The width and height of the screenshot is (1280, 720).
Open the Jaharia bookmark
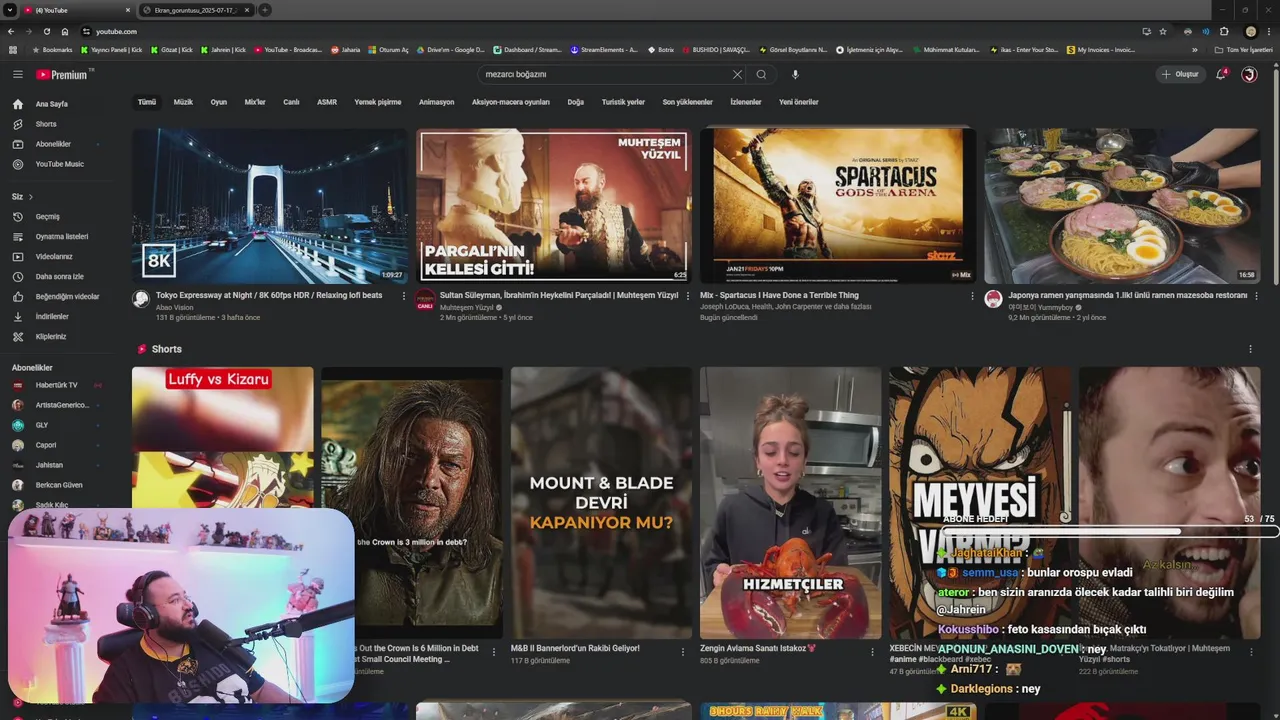pos(345,49)
